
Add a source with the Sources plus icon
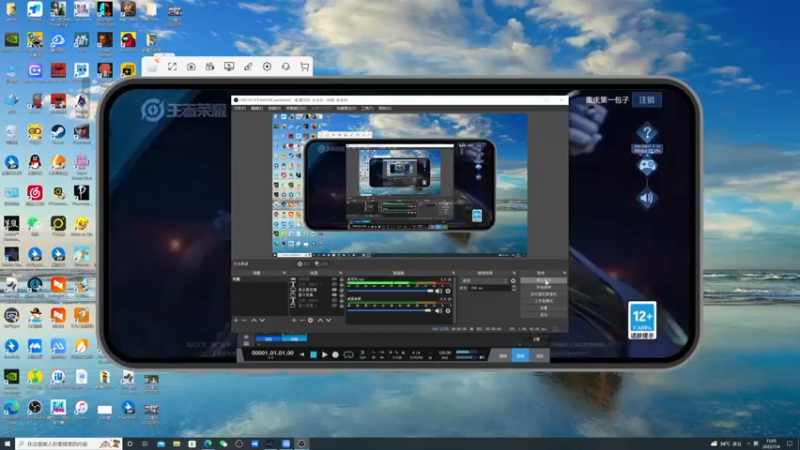pyautogui.click(x=294, y=320)
